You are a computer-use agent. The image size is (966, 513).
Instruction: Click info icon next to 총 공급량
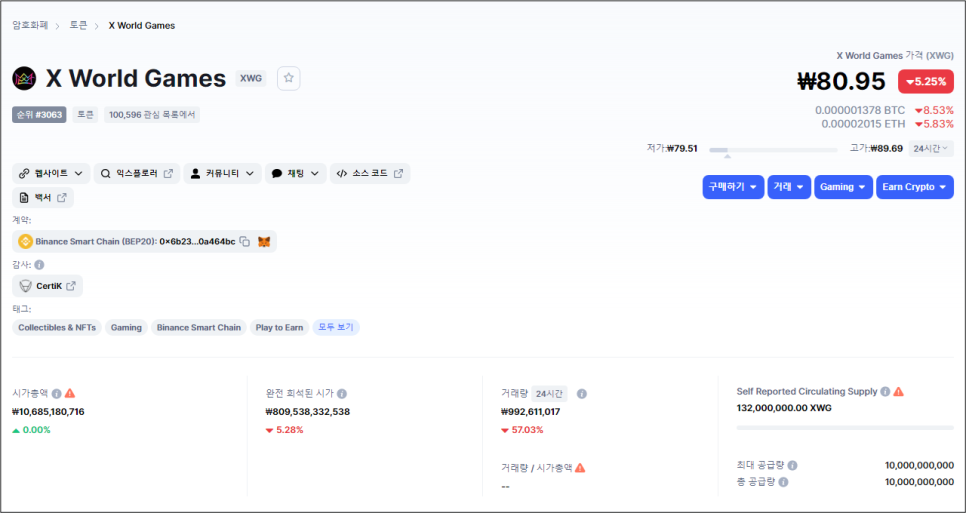pos(783,482)
